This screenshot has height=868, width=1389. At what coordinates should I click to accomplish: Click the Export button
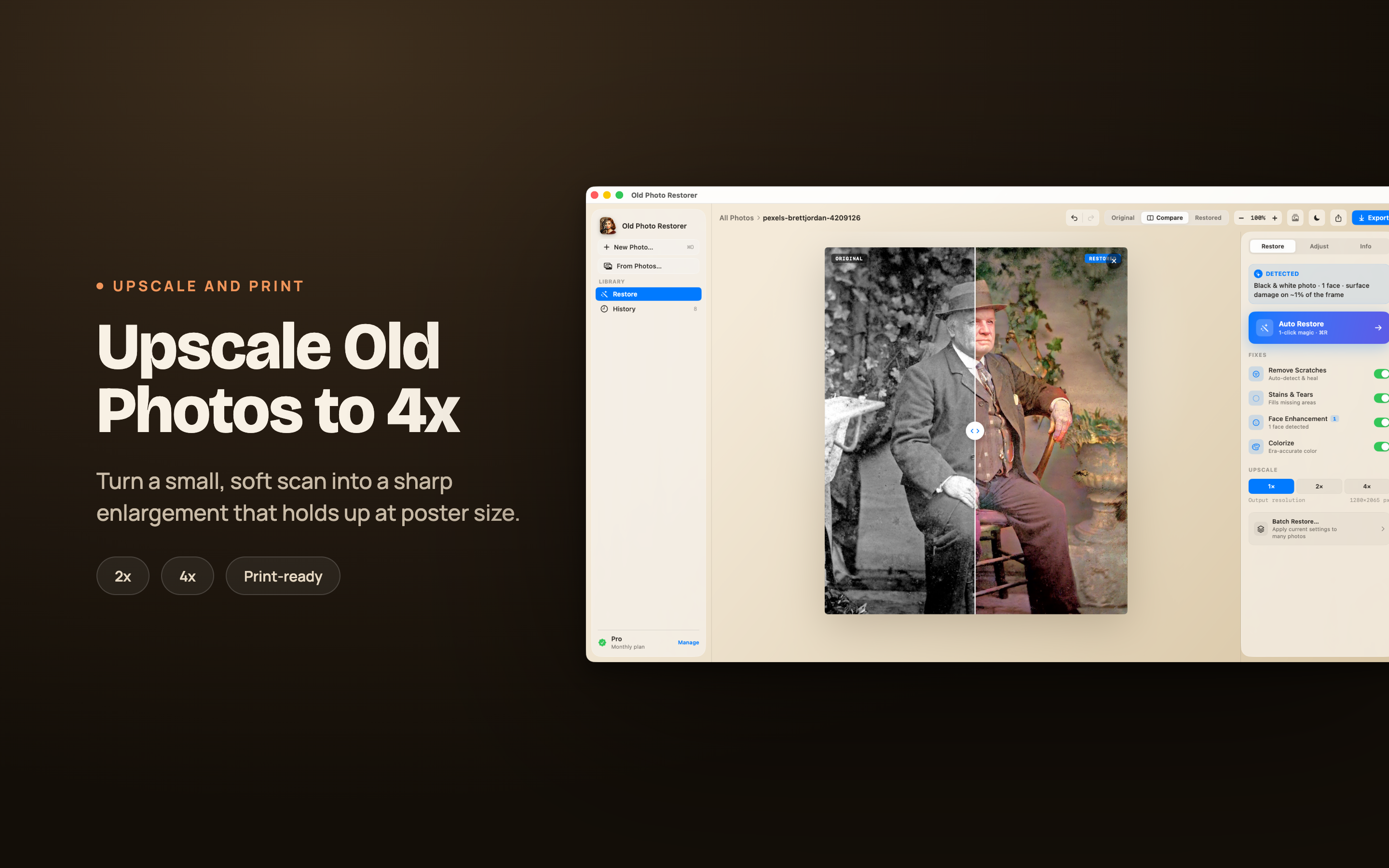(x=1372, y=218)
